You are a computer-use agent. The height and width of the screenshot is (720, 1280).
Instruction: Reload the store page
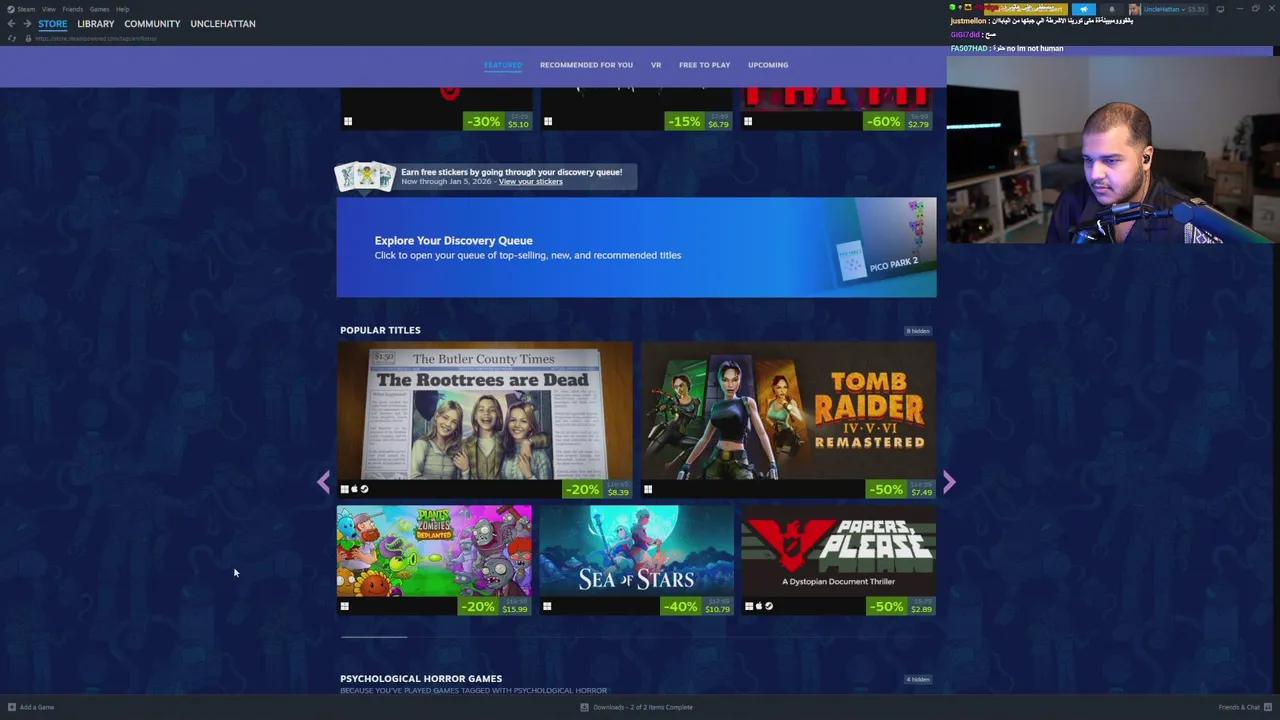12,38
